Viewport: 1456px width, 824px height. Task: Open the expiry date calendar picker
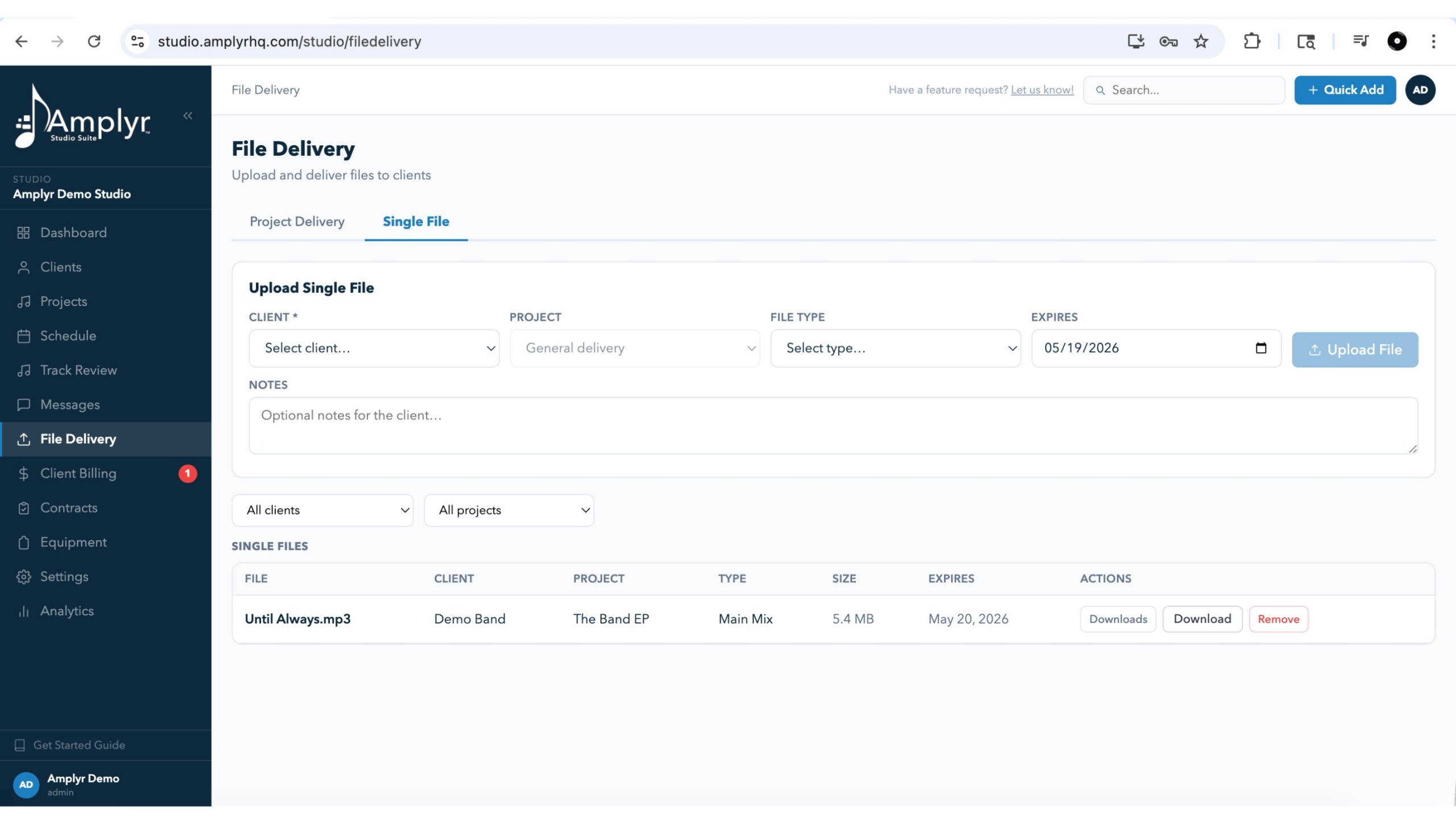coord(1261,347)
